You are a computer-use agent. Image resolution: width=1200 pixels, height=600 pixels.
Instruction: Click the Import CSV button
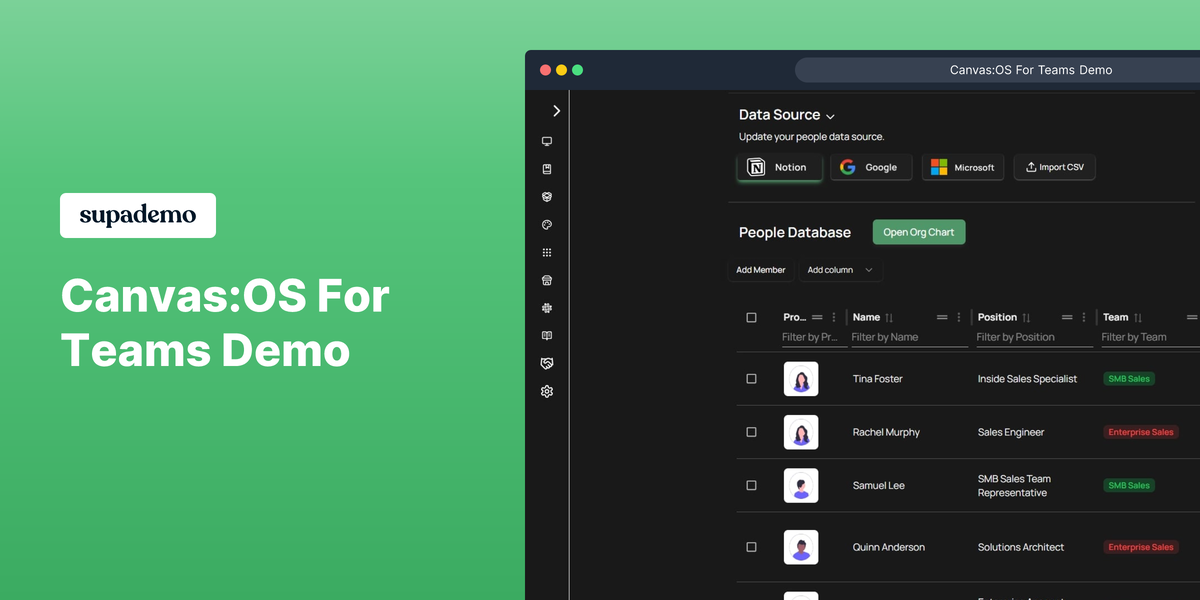tap(1055, 167)
